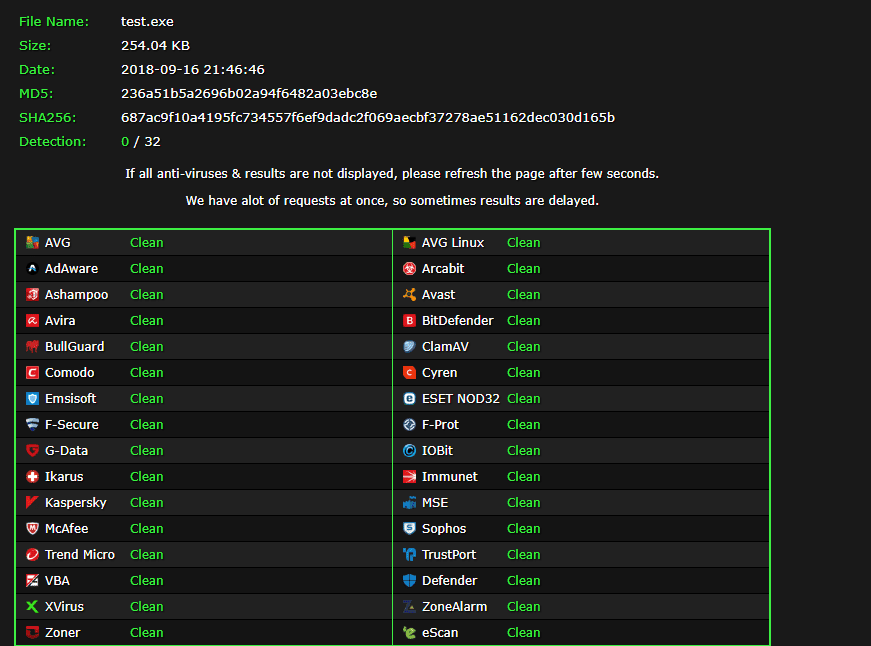Click the Kaspersky logo icon

tap(33, 502)
